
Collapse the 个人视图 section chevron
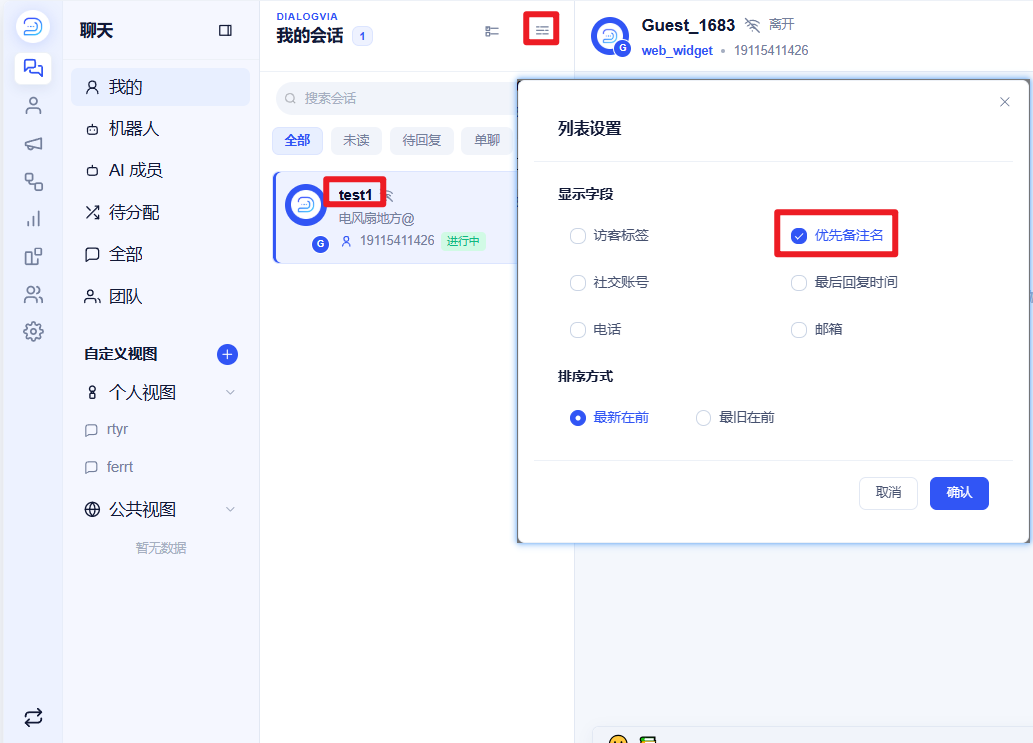[x=230, y=393]
